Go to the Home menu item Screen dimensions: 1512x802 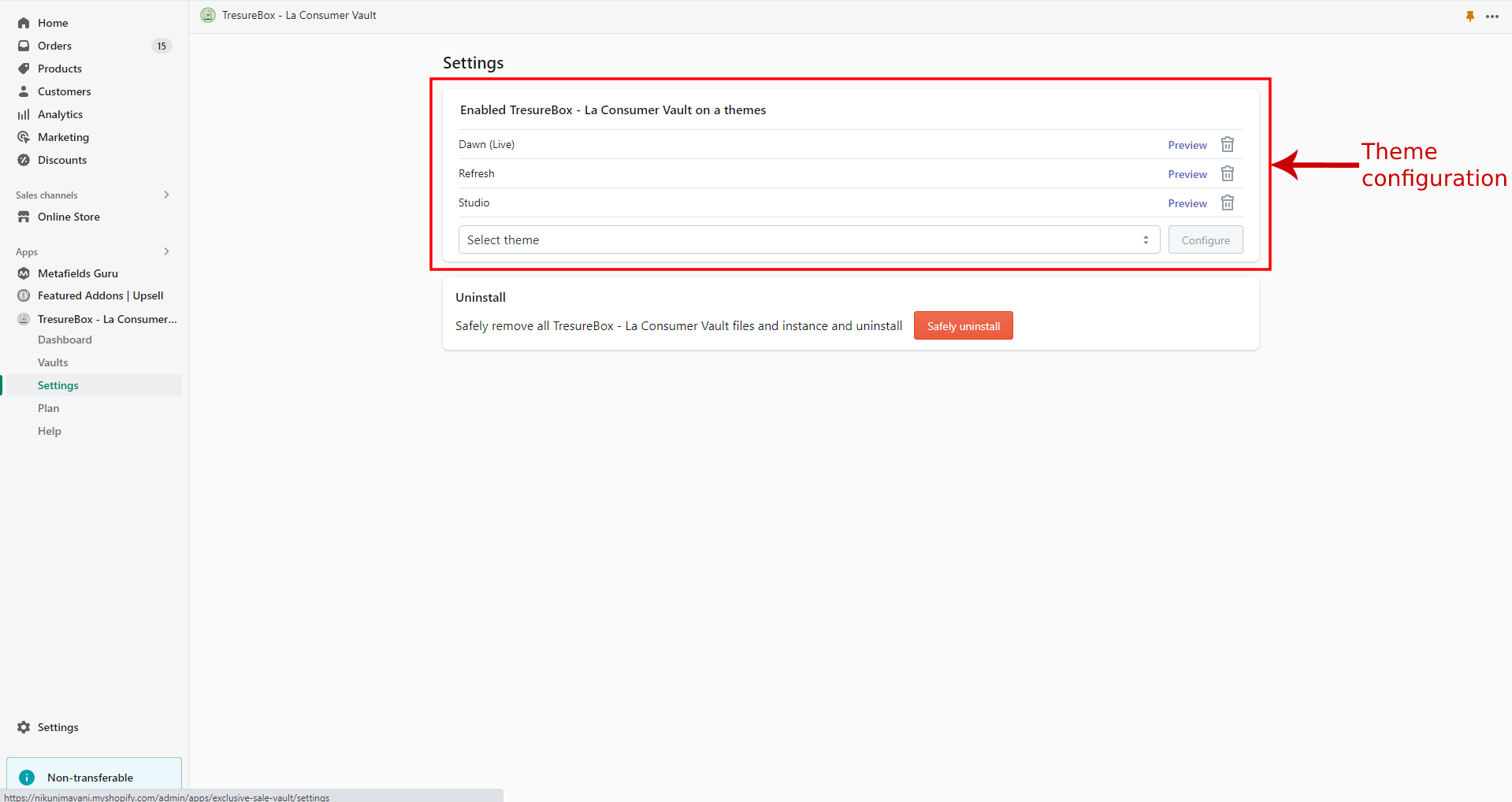53,23
